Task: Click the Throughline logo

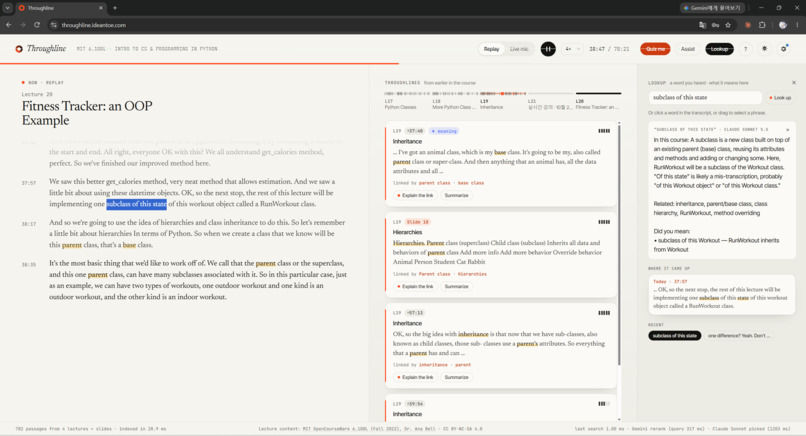Action: [41, 48]
